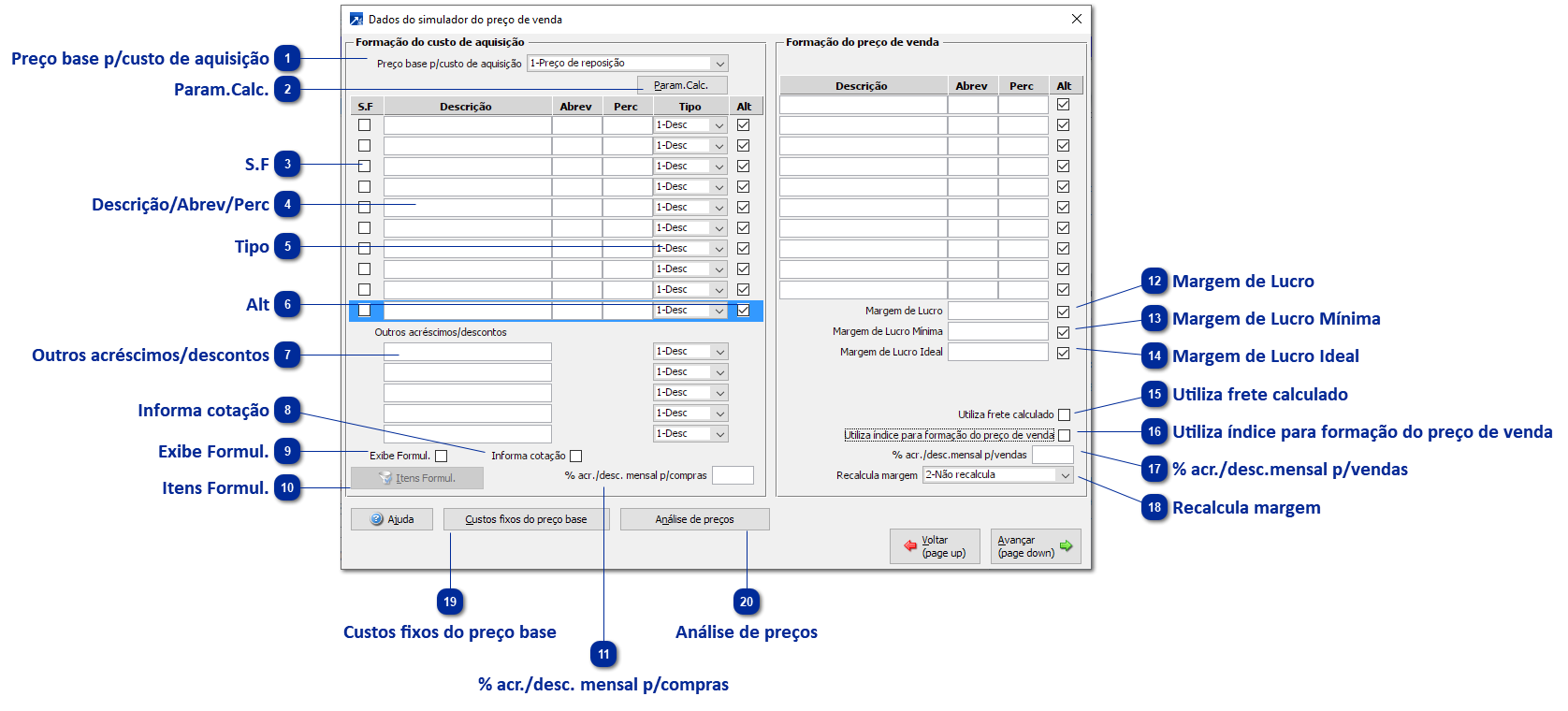Toggle Alt checkbox in first acquisition row

point(743,124)
